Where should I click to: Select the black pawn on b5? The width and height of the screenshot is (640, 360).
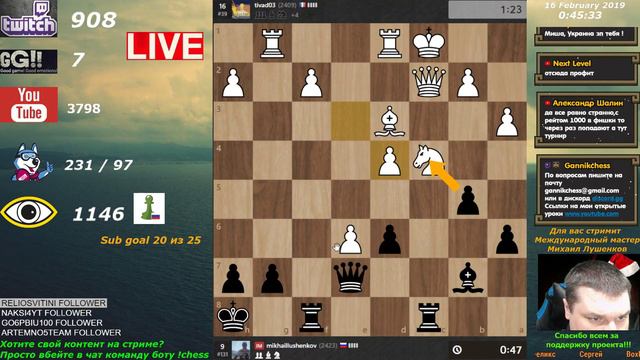[468, 200]
